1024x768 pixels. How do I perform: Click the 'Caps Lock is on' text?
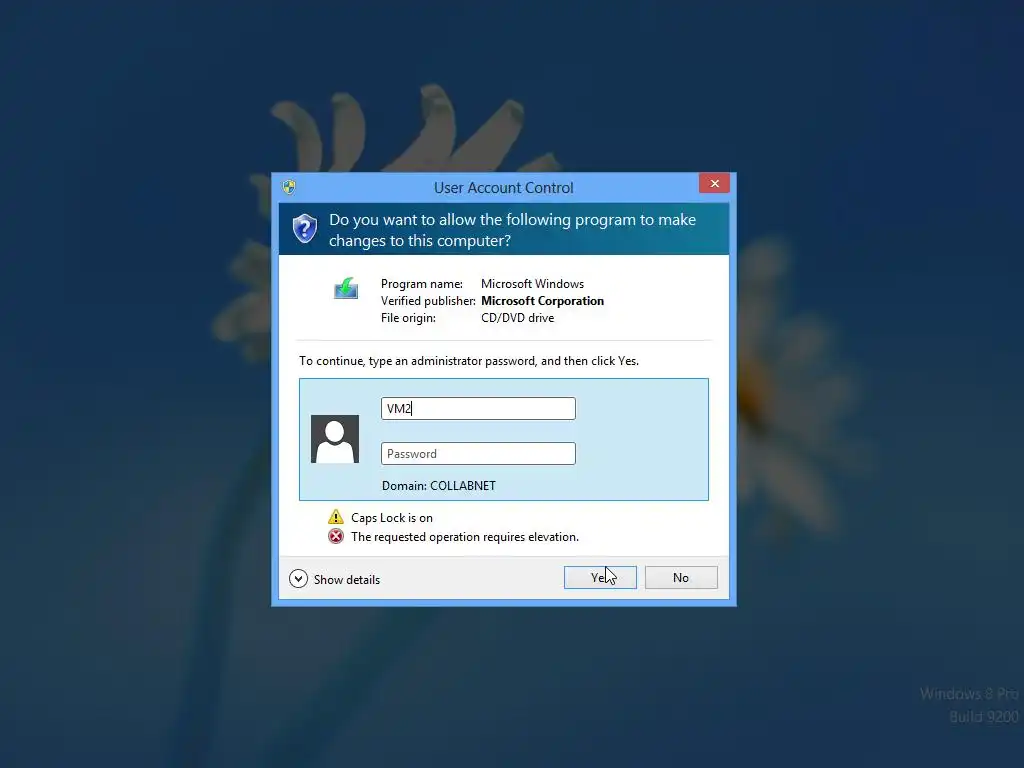[392, 518]
